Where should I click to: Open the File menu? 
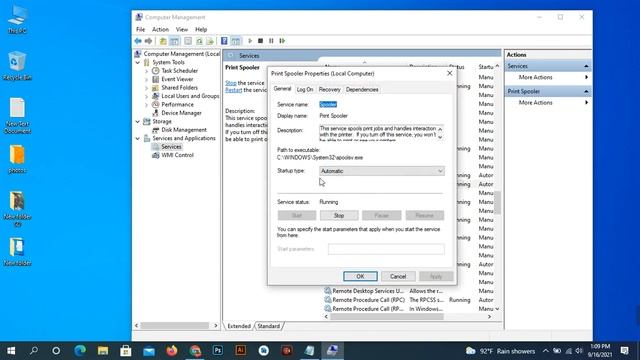140,29
